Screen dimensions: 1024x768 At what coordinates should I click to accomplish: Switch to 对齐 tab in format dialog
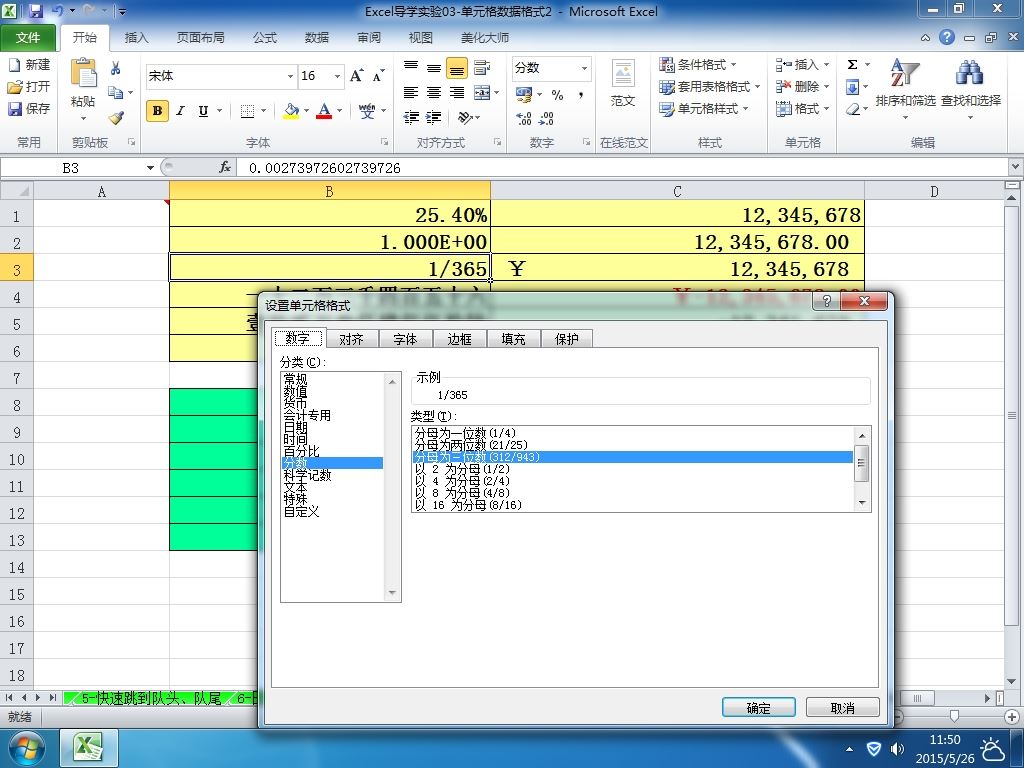pyautogui.click(x=351, y=339)
